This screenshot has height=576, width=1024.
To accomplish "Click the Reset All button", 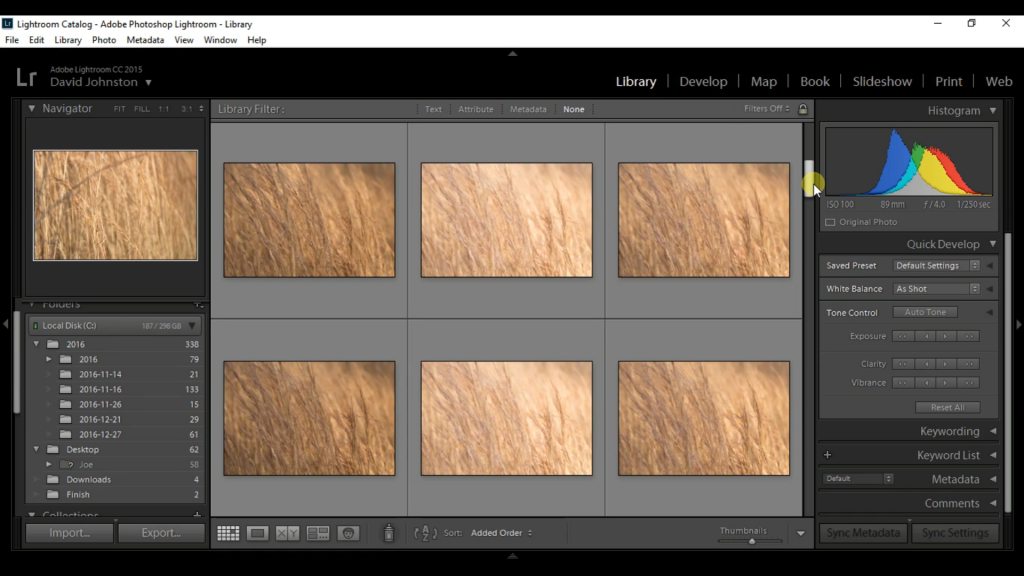I will [x=948, y=408].
